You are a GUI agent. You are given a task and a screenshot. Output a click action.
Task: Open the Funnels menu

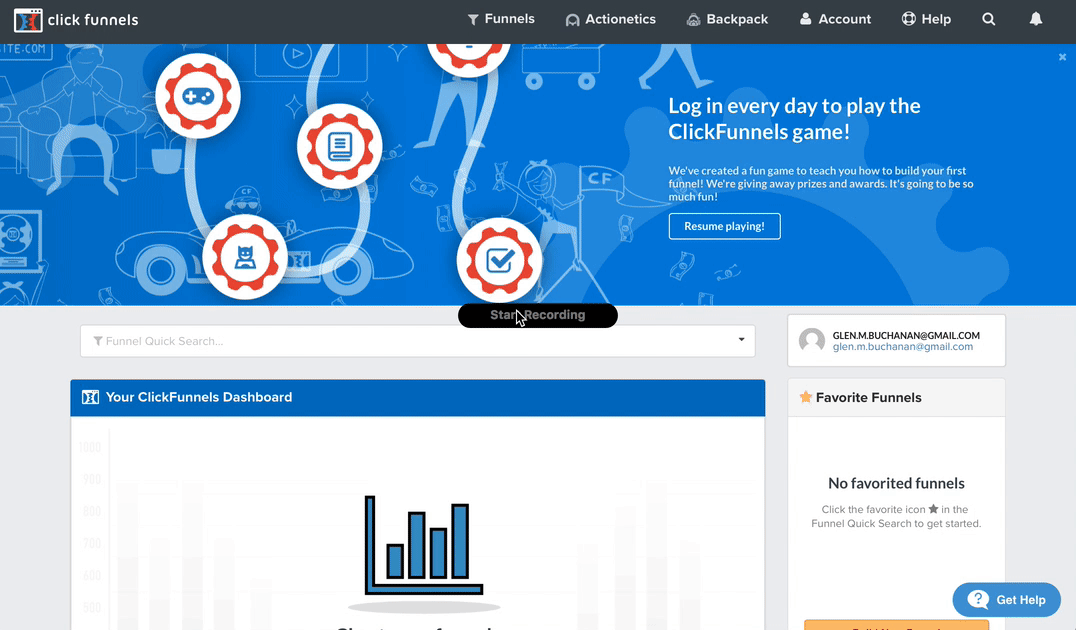coord(501,19)
